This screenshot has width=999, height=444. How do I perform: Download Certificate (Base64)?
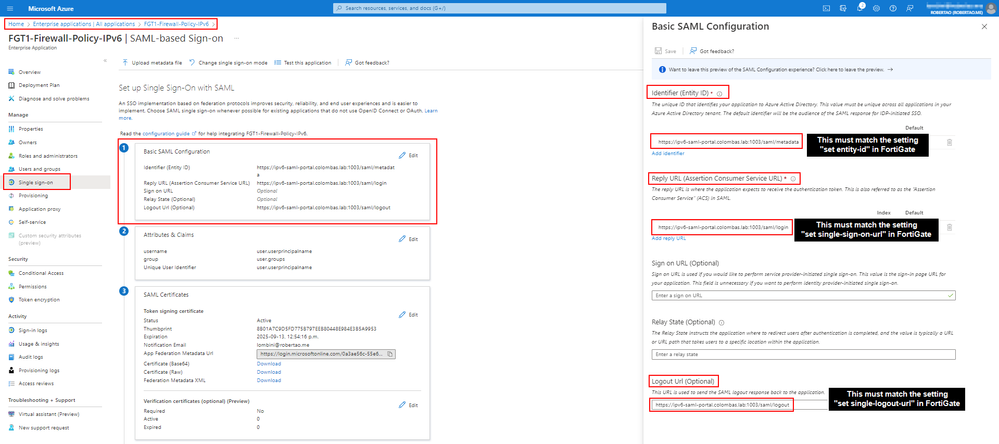point(269,364)
